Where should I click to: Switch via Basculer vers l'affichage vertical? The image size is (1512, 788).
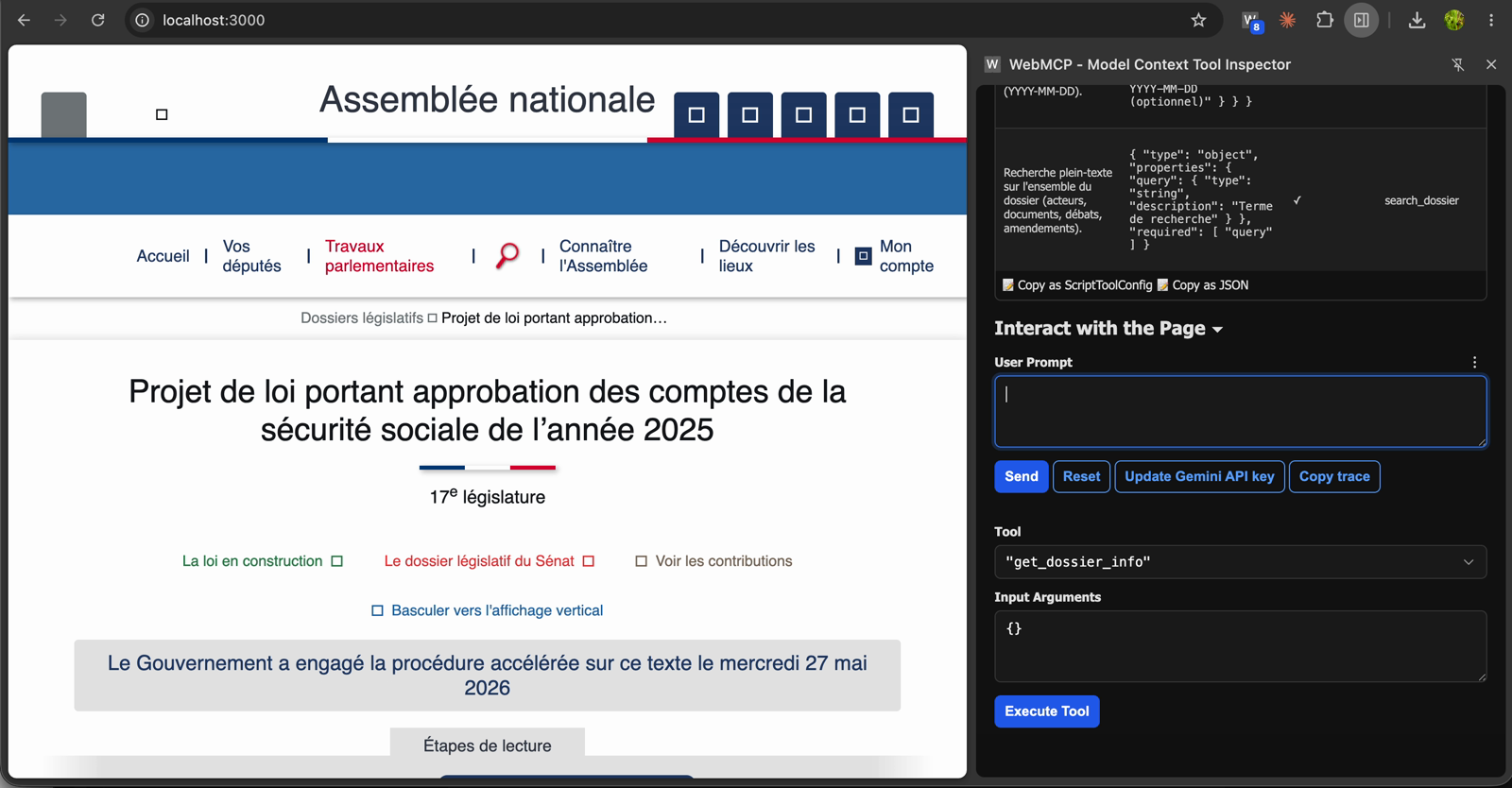click(488, 610)
